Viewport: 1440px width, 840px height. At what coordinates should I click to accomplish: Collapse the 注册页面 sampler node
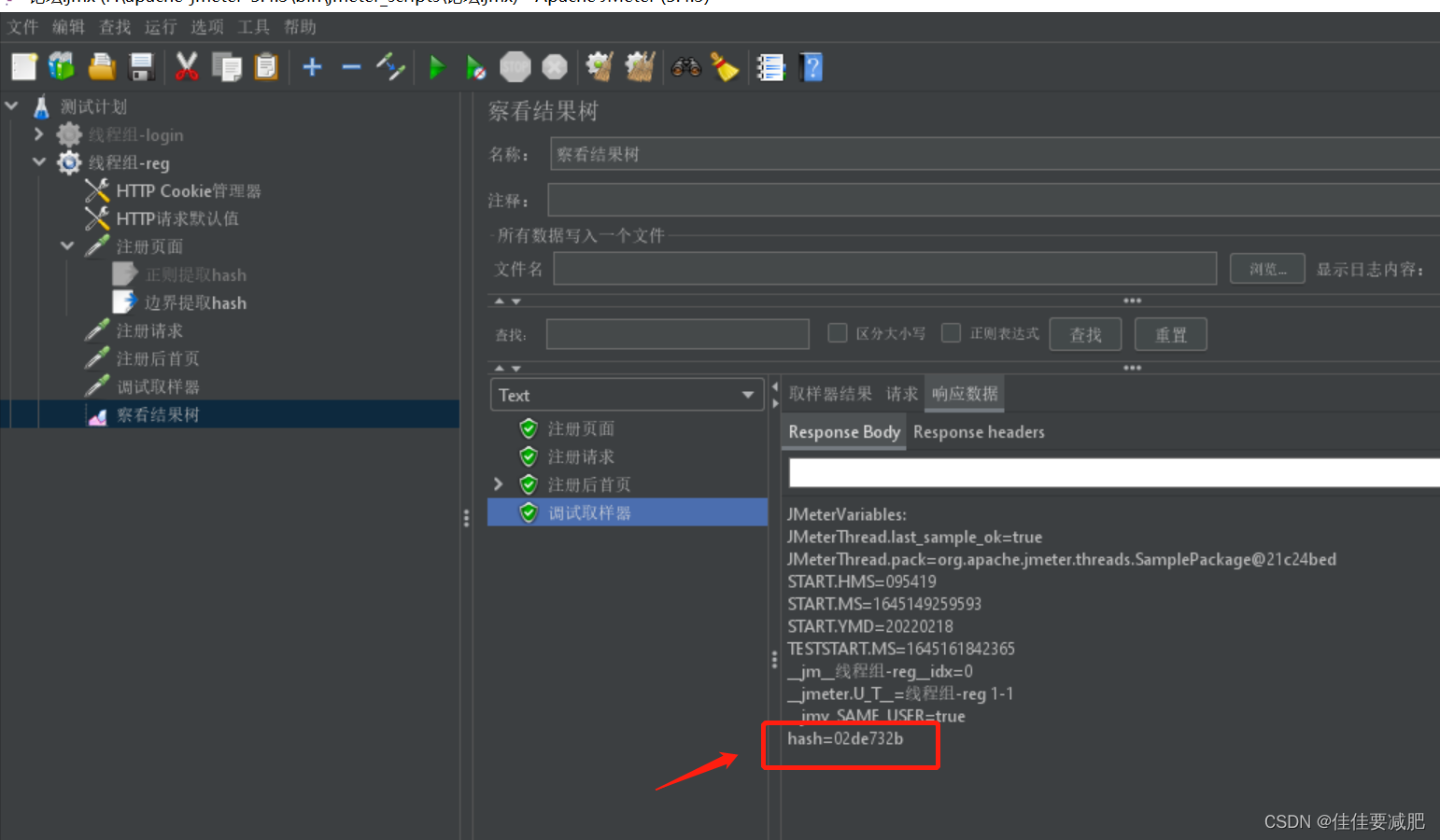[67, 245]
